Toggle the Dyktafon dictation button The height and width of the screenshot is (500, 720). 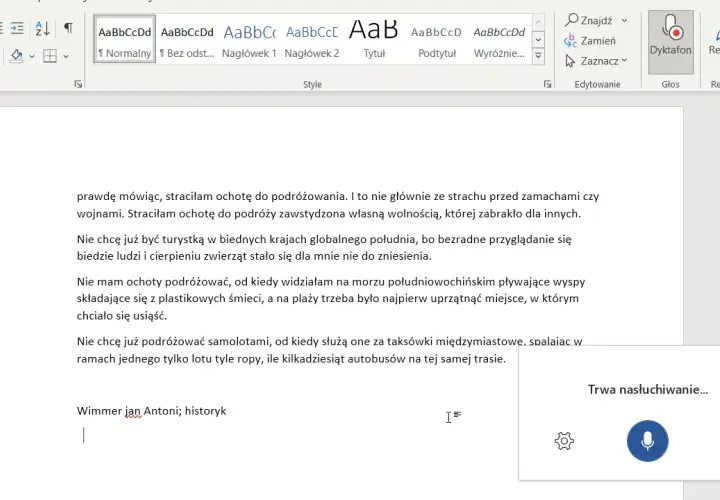[x=670, y=41]
